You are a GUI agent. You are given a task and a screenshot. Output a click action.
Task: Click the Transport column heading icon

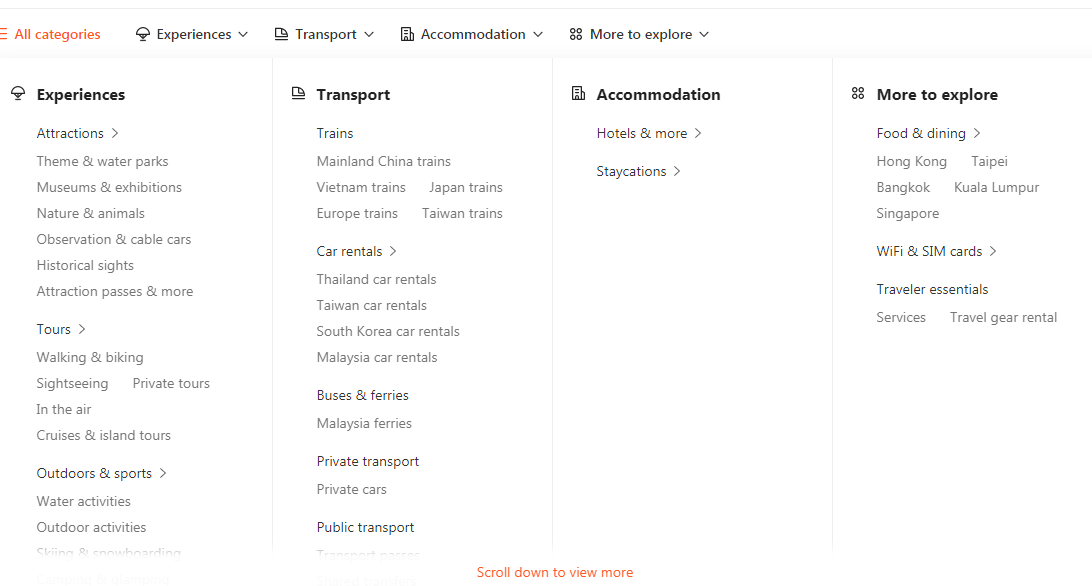pyautogui.click(x=298, y=94)
